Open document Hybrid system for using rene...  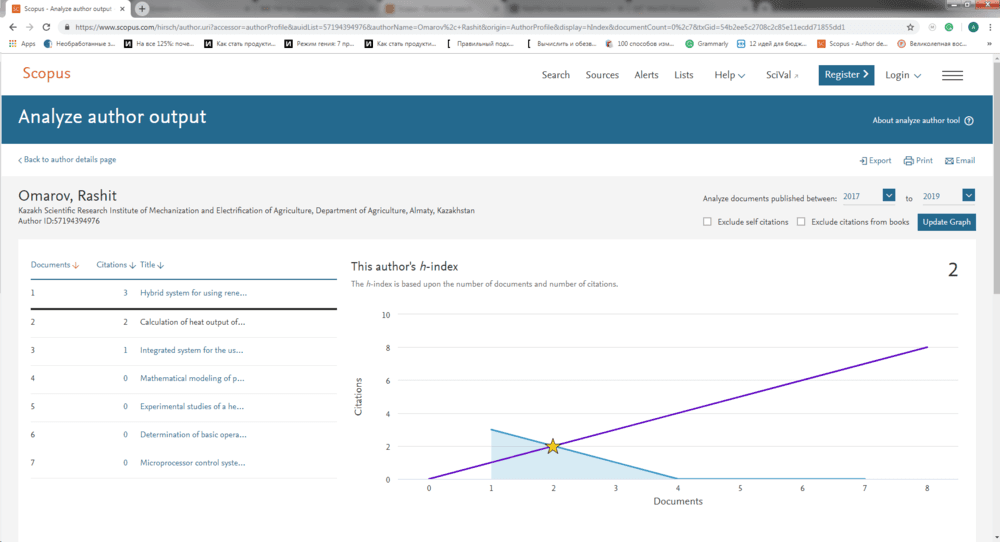coord(193,293)
